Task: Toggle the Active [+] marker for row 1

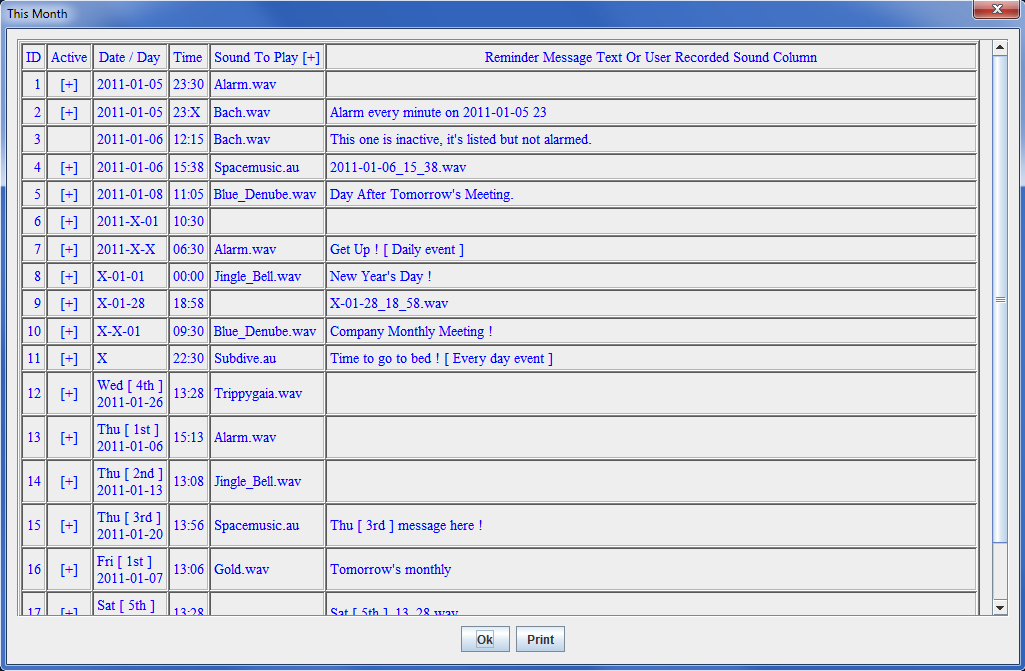Action: (69, 85)
